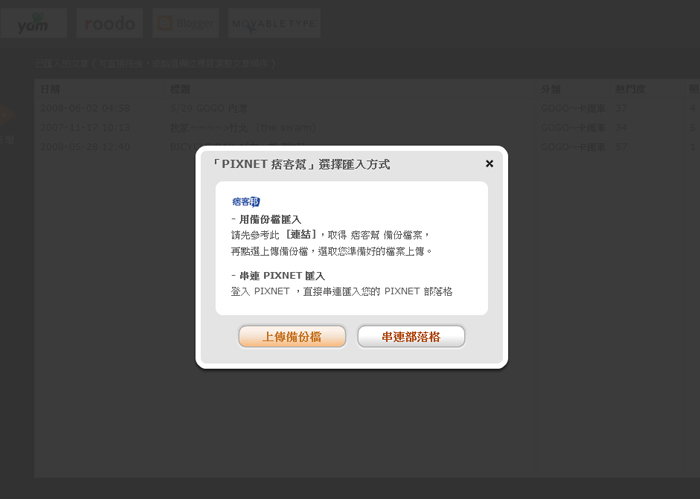Screen dimensions: 700x499
Task: Select the roodo logo tab
Action: click(x=109, y=23)
